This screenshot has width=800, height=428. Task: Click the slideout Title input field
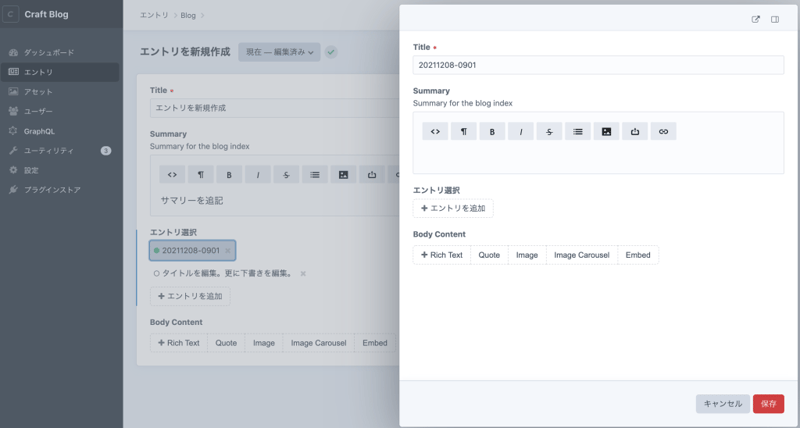click(598, 64)
